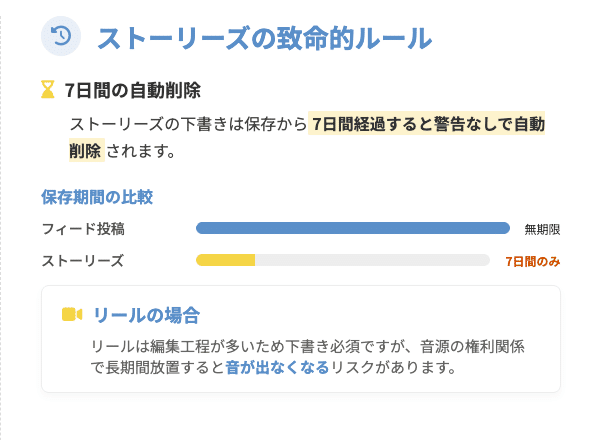The width and height of the screenshot is (608, 440).
Task: Click the blue フィード投稿 progress bar
Action: pos(352,228)
